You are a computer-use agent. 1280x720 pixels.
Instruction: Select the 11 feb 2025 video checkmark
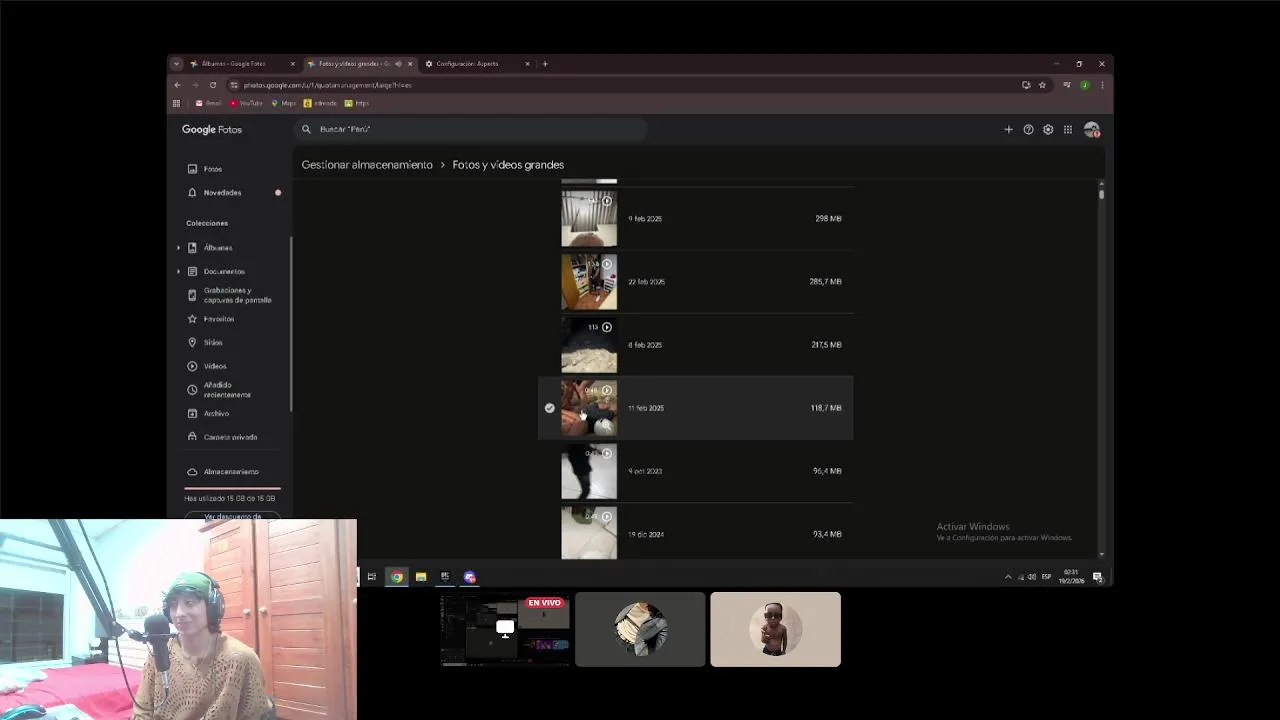pyautogui.click(x=549, y=408)
